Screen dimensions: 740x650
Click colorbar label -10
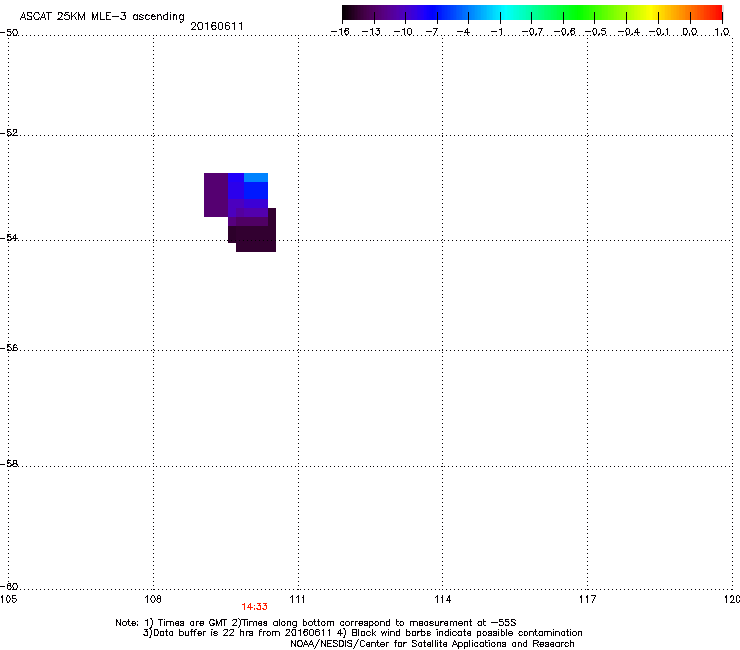point(403,32)
